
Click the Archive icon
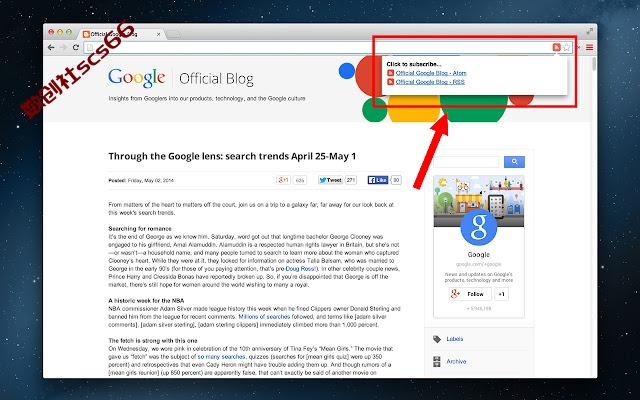437,361
